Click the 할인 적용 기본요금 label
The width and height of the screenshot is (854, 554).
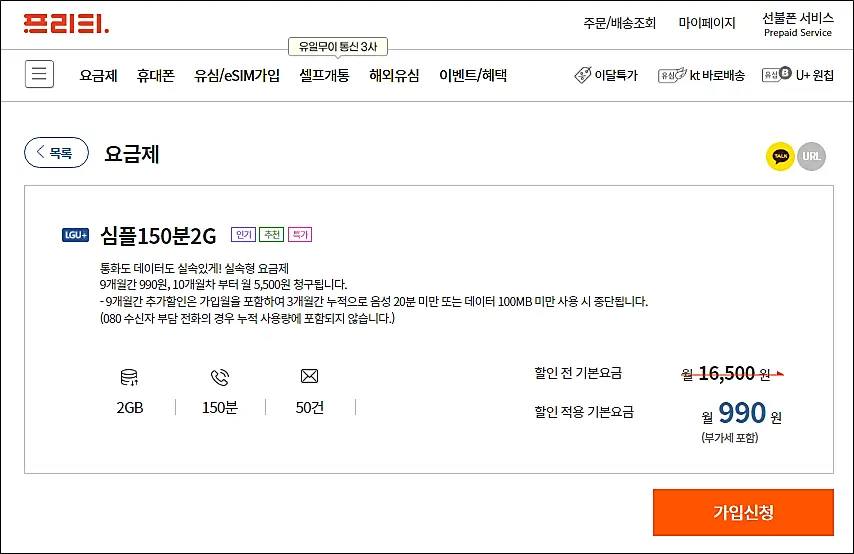pos(584,412)
